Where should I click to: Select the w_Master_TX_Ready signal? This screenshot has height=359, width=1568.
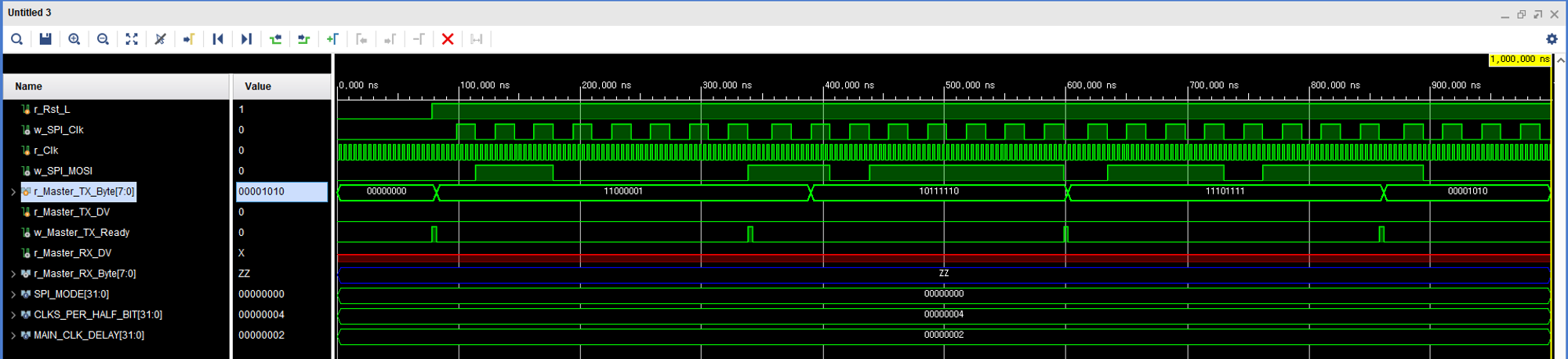pyautogui.click(x=82, y=232)
